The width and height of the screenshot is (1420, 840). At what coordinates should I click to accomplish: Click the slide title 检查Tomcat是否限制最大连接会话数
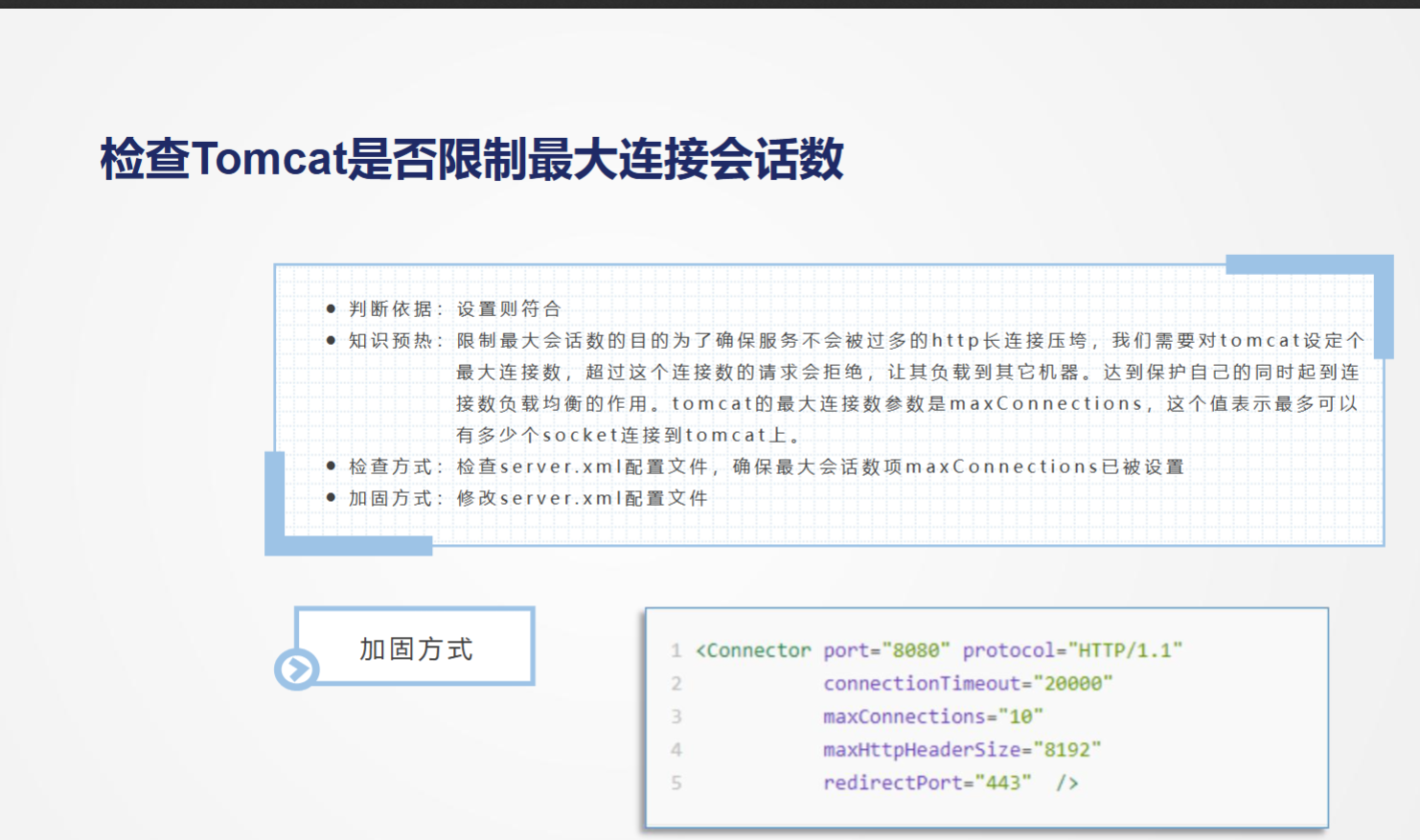click(x=471, y=159)
